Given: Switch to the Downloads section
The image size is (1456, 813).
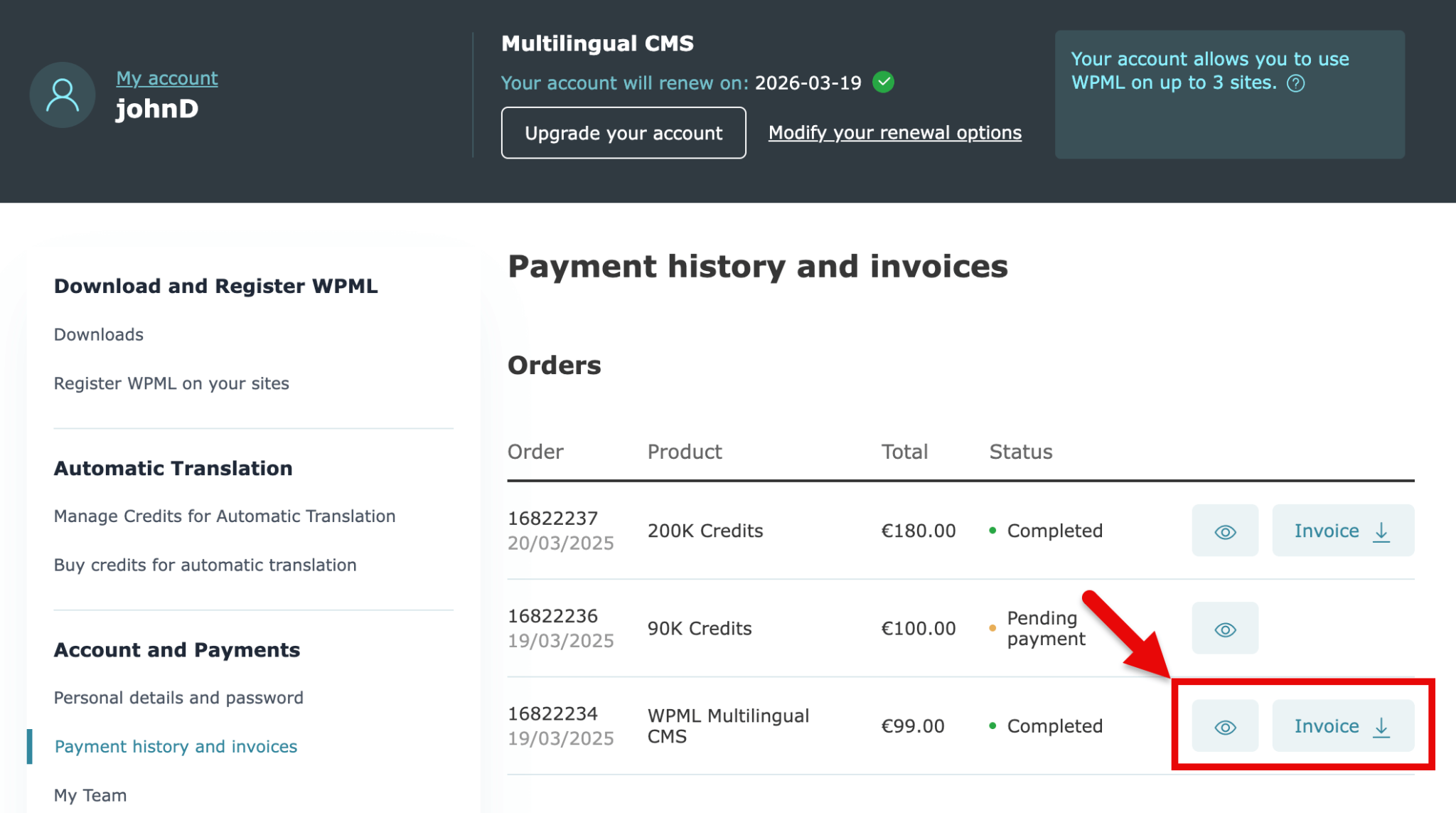Looking at the screenshot, I should click(99, 334).
